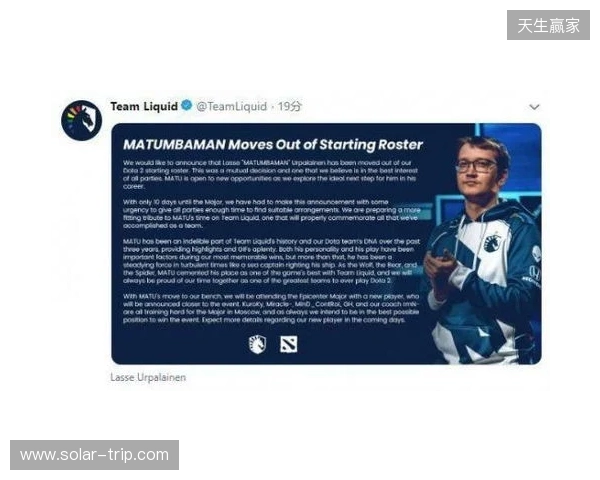The image size is (600, 480).
Task: Click the player's glasses in the photo
Action: pyautogui.click(x=477, y=166)
